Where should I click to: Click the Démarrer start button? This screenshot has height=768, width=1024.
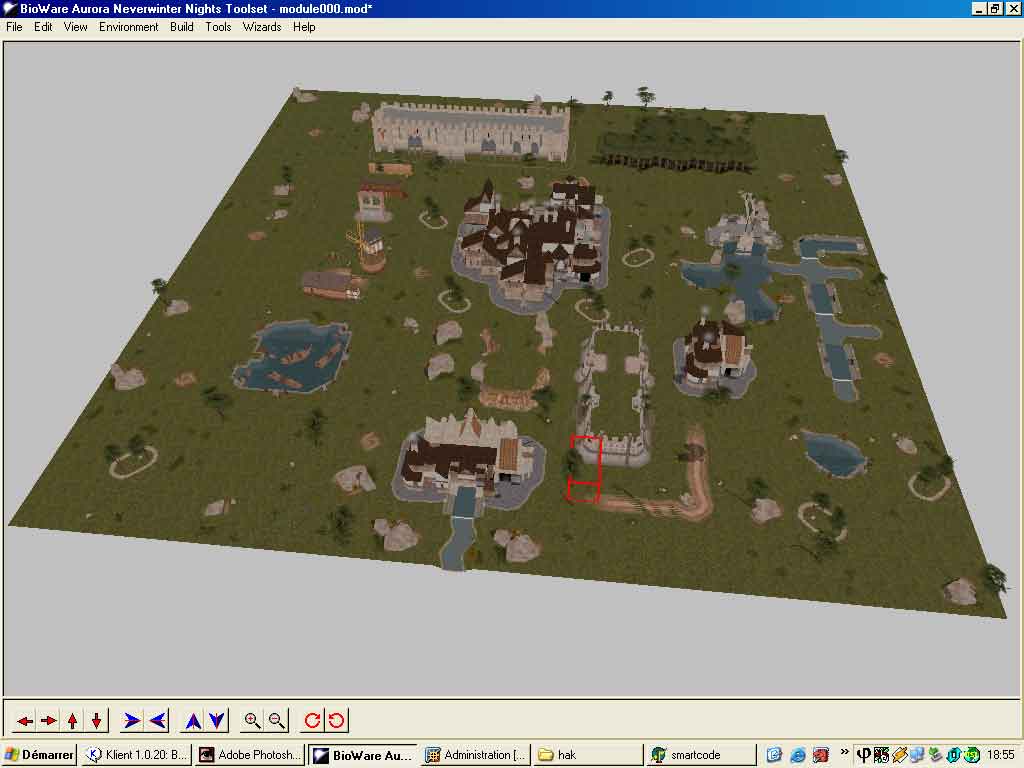click(39, 755)
